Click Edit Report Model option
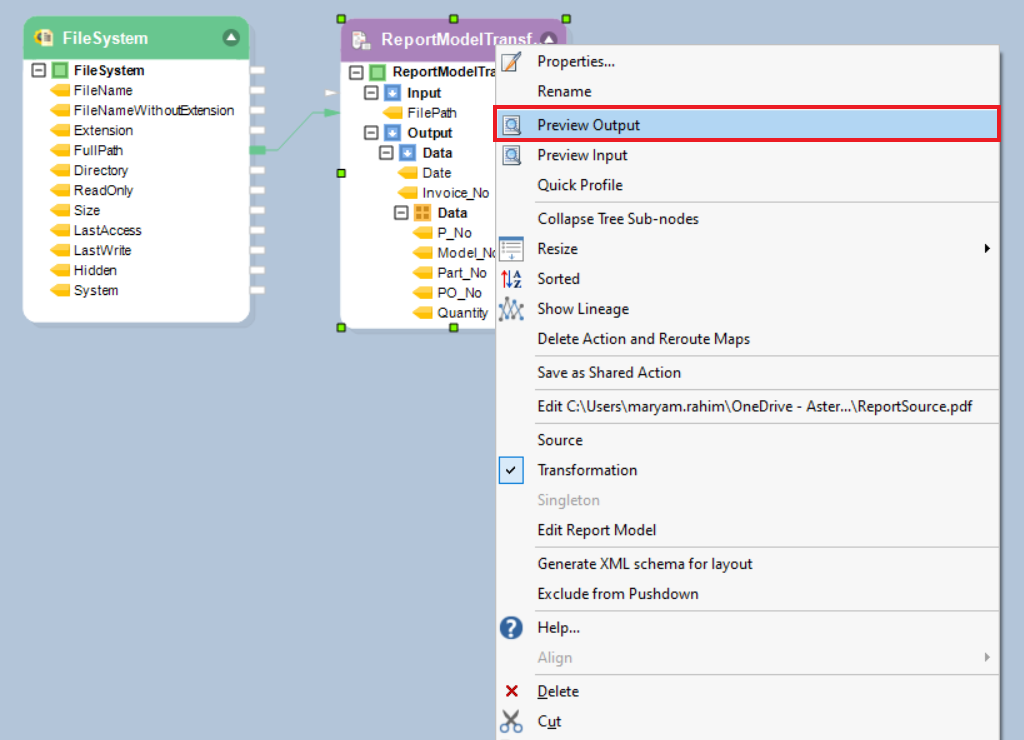 point(597,530)
